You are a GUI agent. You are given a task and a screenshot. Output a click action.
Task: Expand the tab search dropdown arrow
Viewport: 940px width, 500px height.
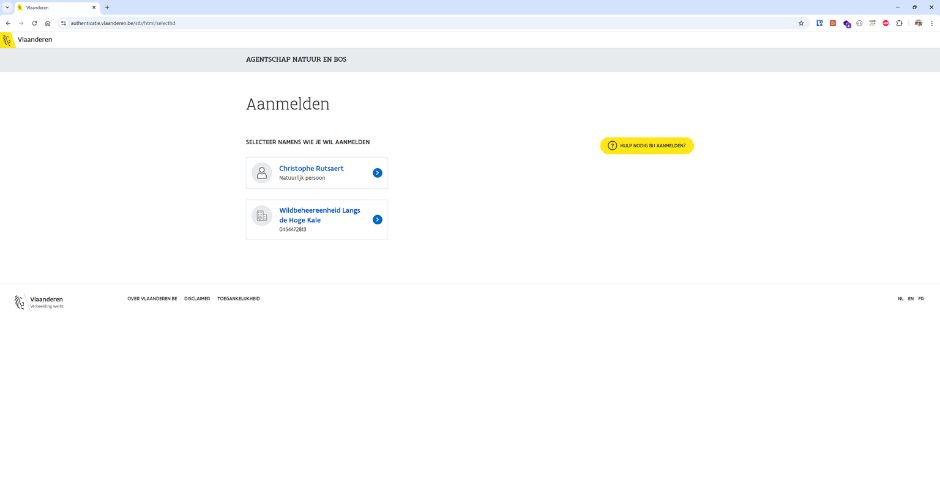[7, 7]
